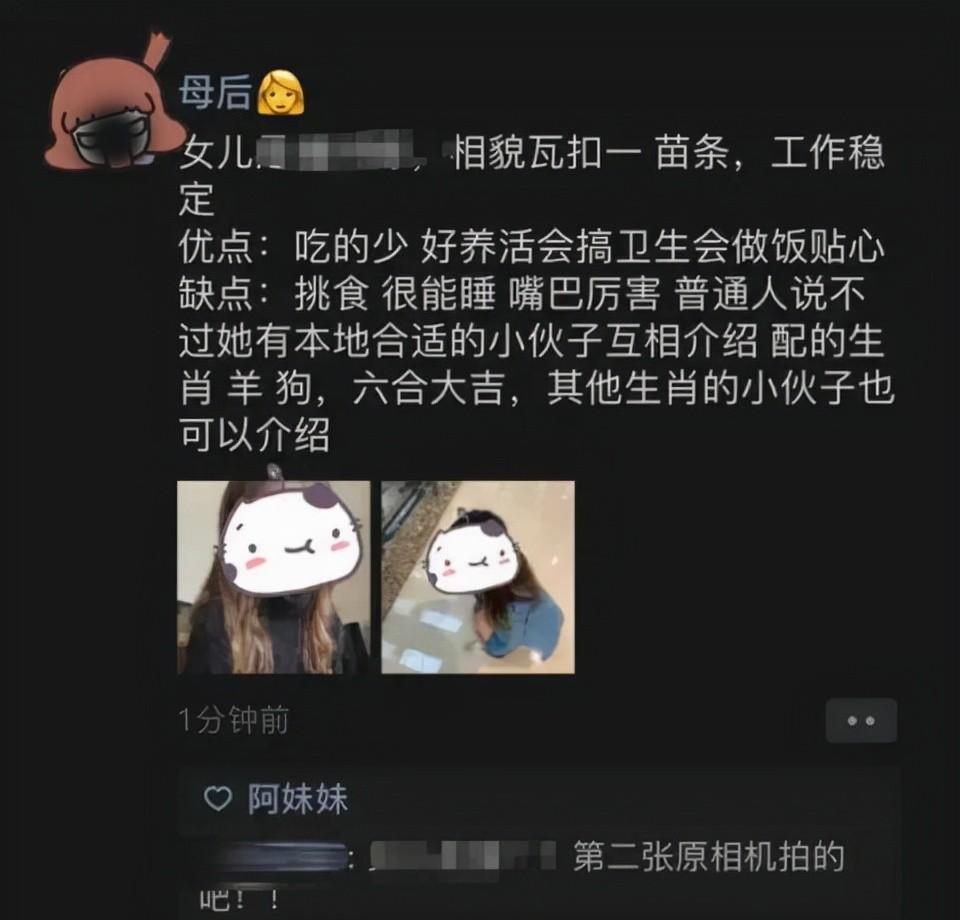Screen dimensions: 960x920
Task: Click the last line 可以介绍 of the post
Action: pyautogui.click(x=254, y=435)
